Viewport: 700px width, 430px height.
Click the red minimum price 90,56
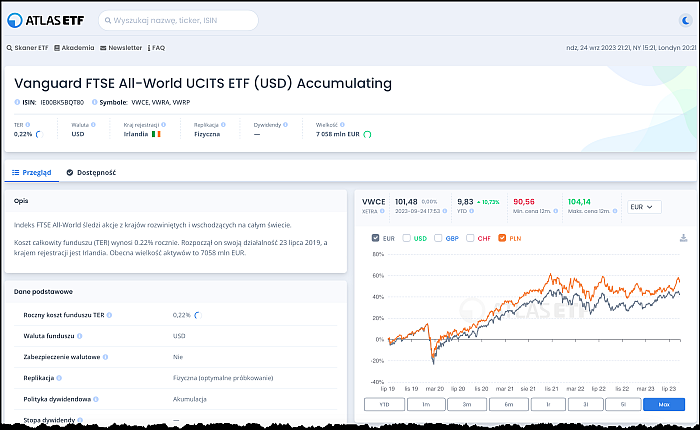pos(524,202)
